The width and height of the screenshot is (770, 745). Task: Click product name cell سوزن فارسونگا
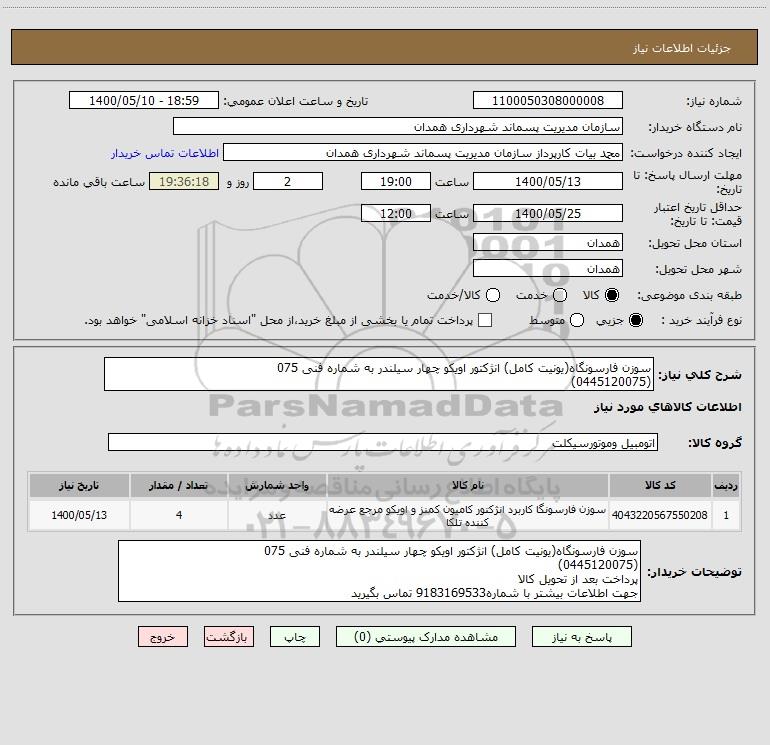468,515
